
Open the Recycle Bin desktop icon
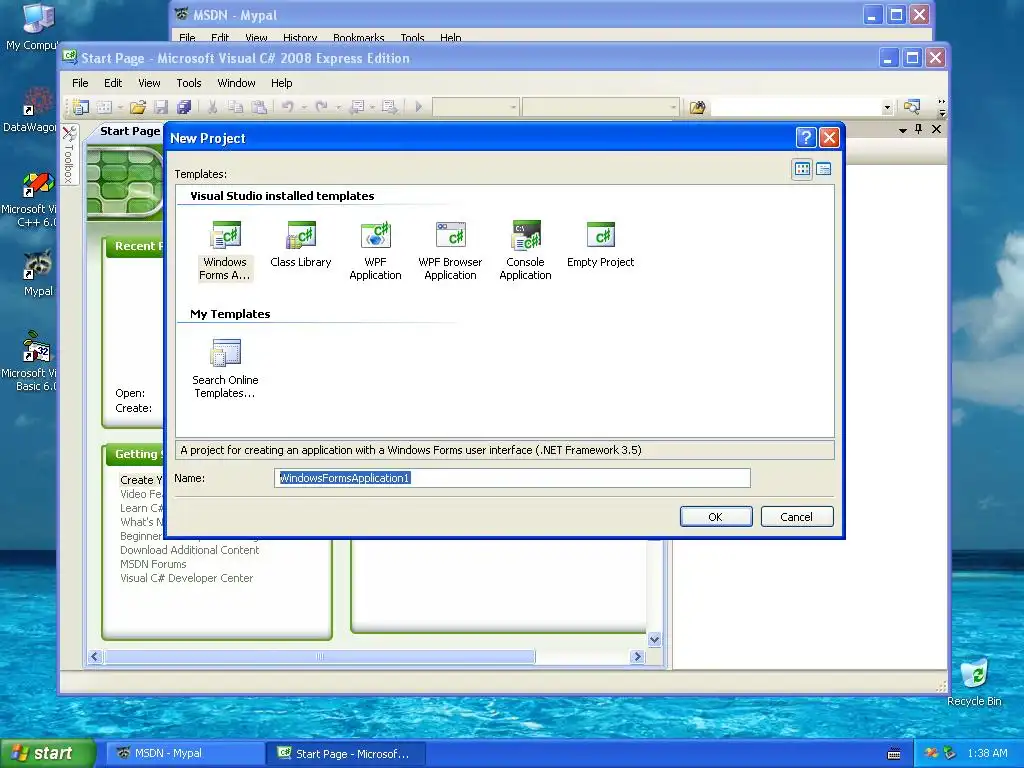pyautogui.click(x=974, y=681)
